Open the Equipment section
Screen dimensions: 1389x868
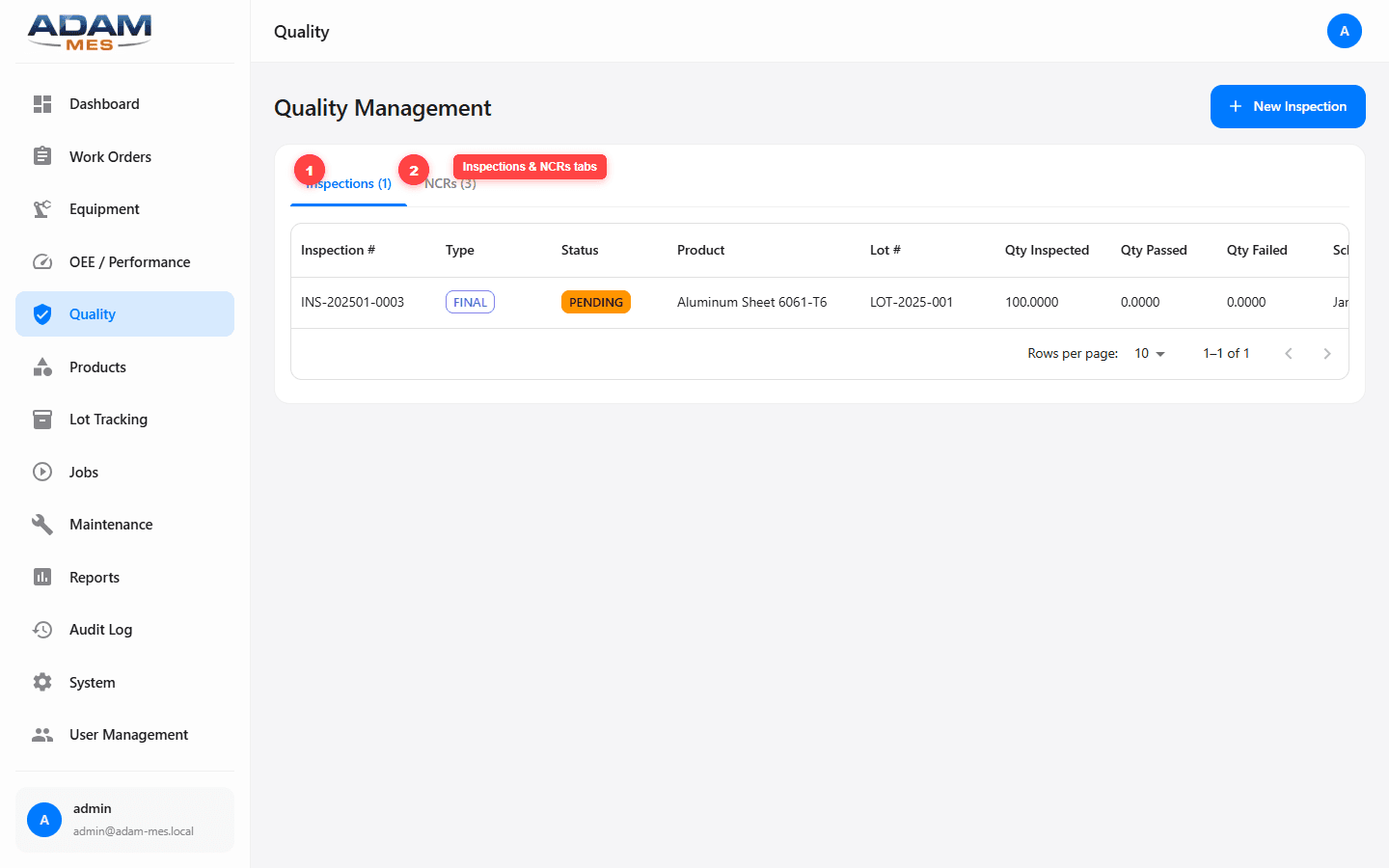point(103,208)
